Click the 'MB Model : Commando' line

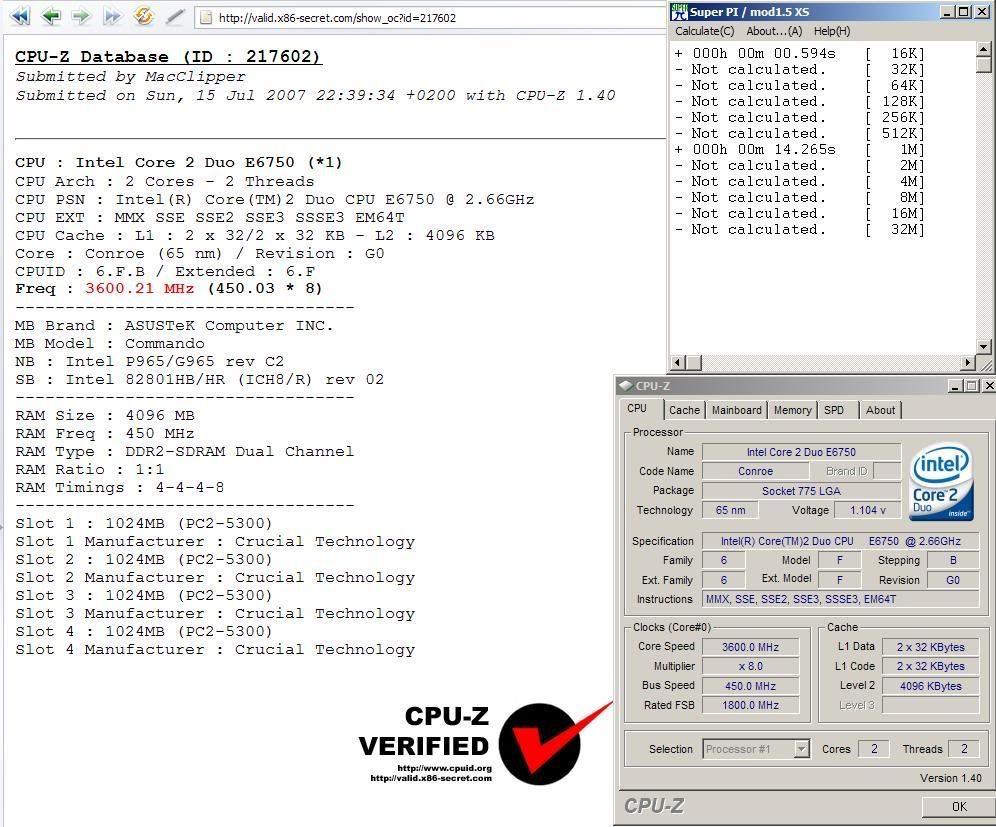(x=110, y=344)
